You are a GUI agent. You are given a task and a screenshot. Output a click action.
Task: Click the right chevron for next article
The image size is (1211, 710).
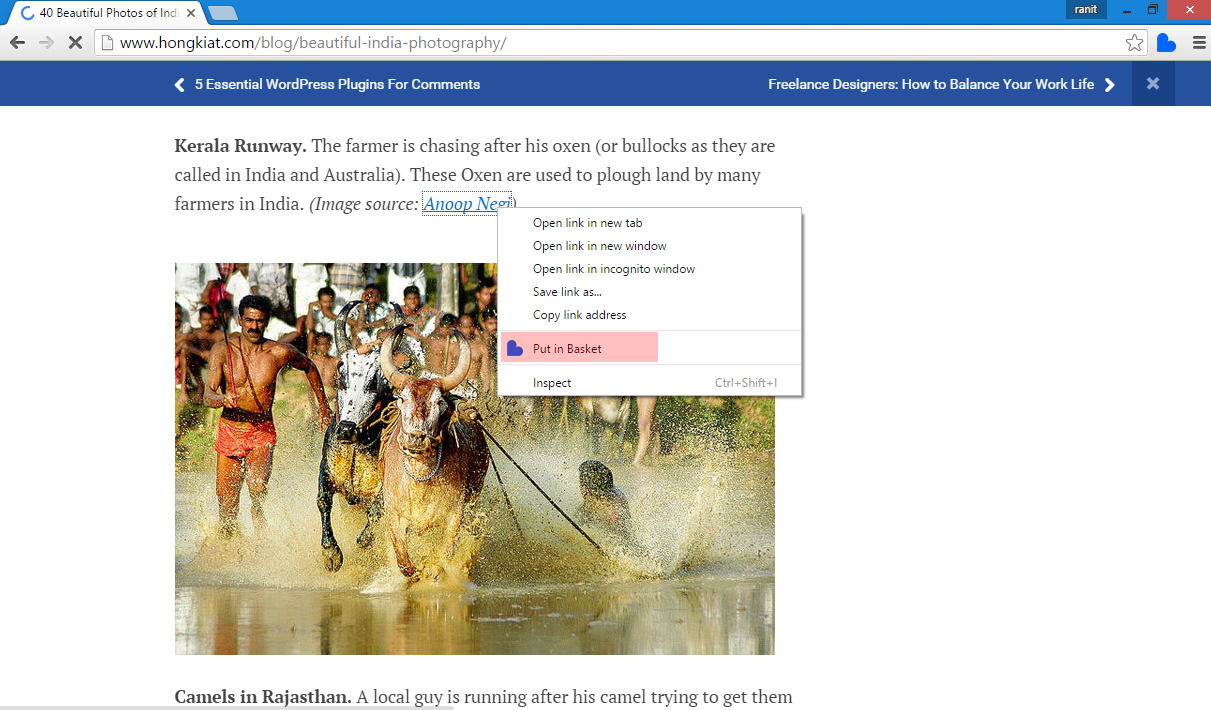coord(1109,85)
